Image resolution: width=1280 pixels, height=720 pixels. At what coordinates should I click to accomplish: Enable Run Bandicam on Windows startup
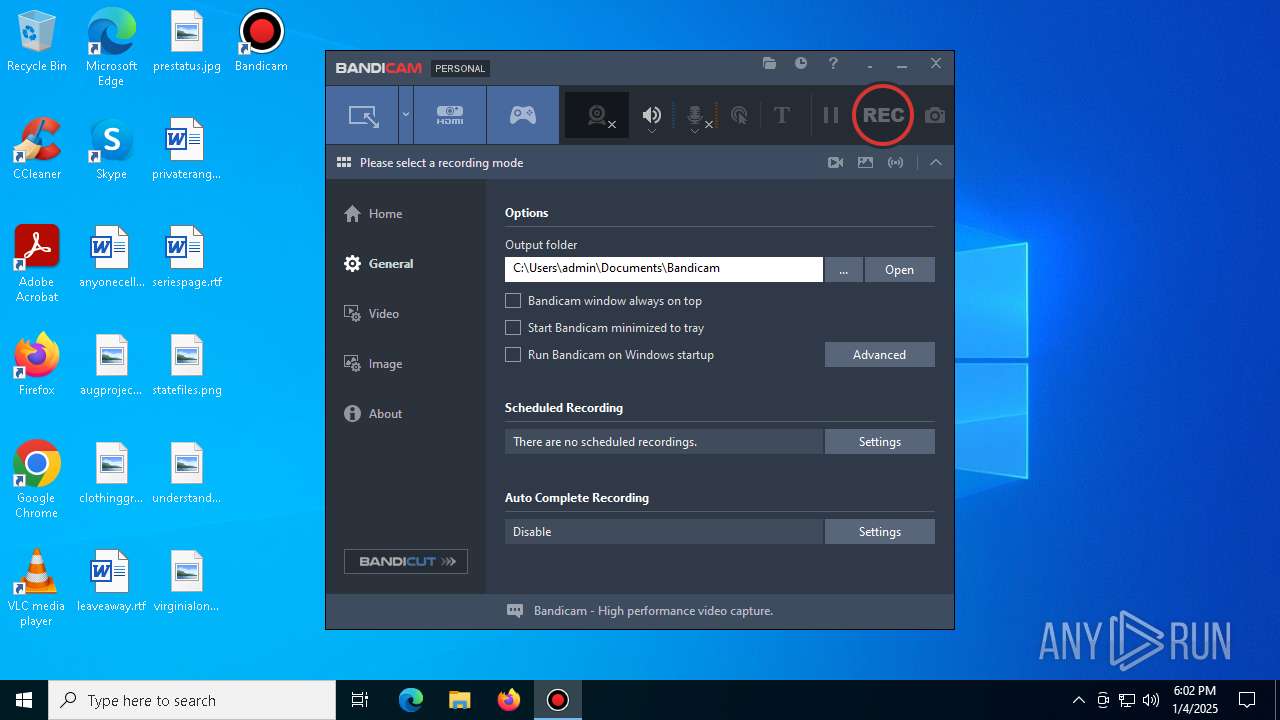[513, 354]
